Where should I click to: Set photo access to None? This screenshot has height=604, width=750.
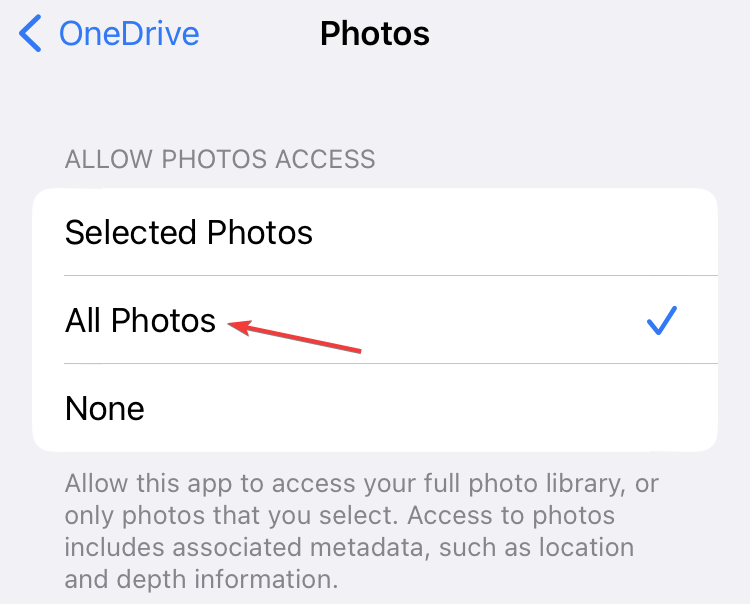pyautogui.click(x=375, y=407)
